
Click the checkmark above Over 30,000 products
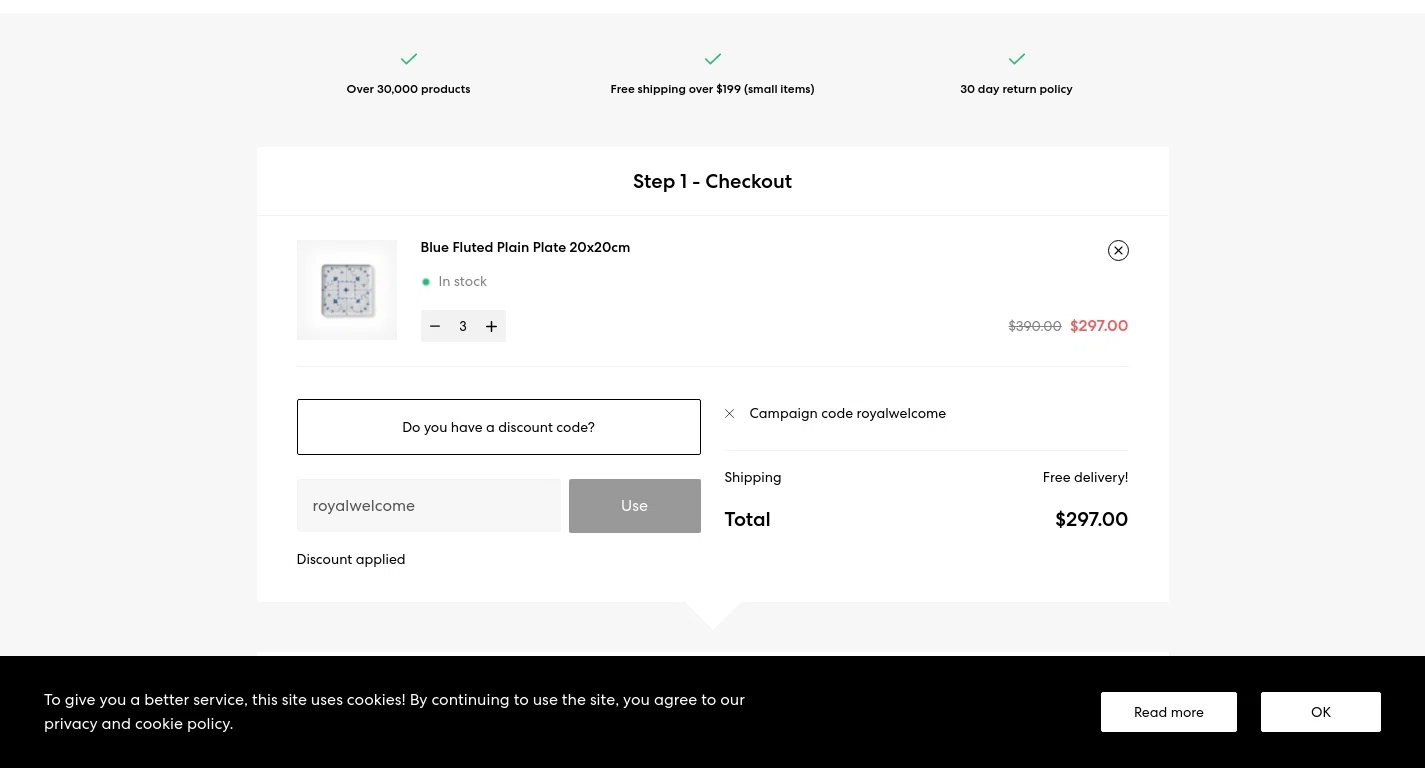pos(408,59)
